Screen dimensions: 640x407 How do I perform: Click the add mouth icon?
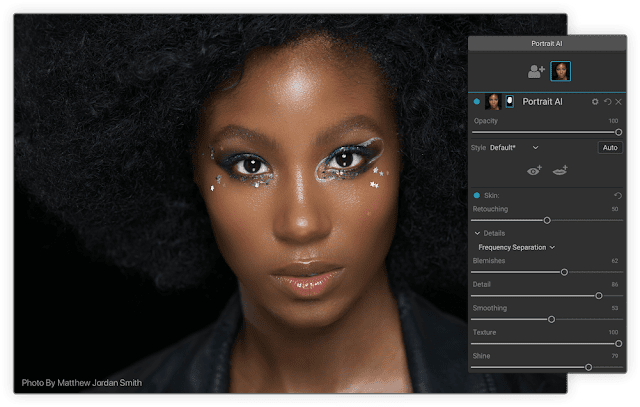pos(560,171)
